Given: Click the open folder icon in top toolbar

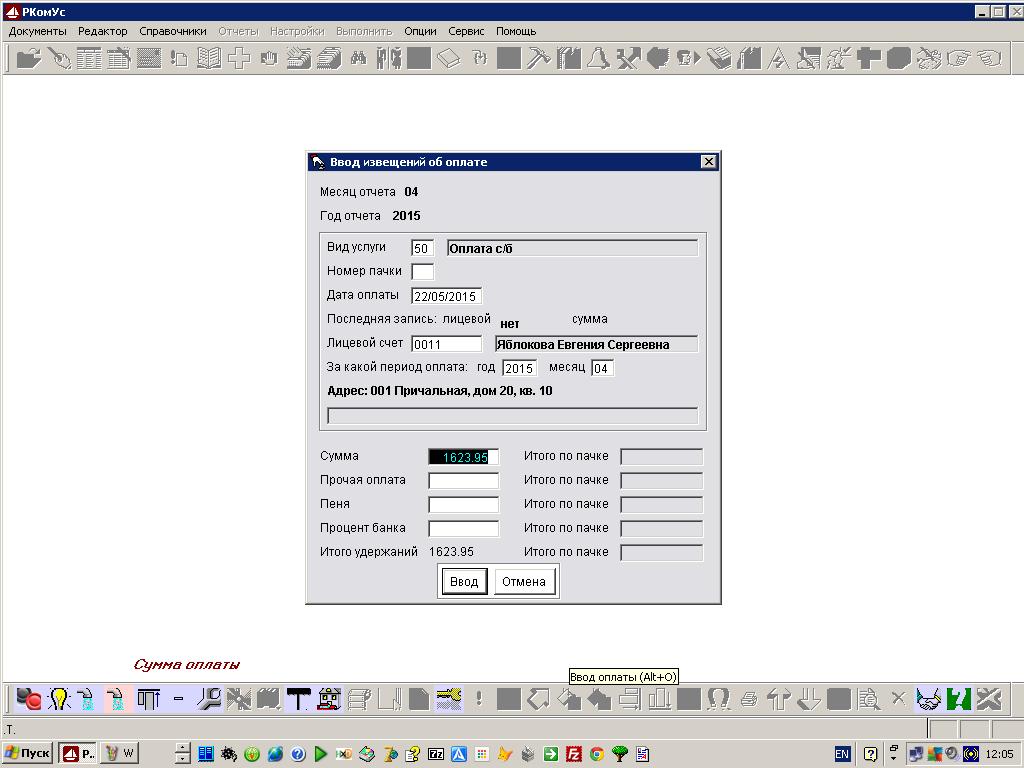Looking at the screenshot, I should coord(28,58).
